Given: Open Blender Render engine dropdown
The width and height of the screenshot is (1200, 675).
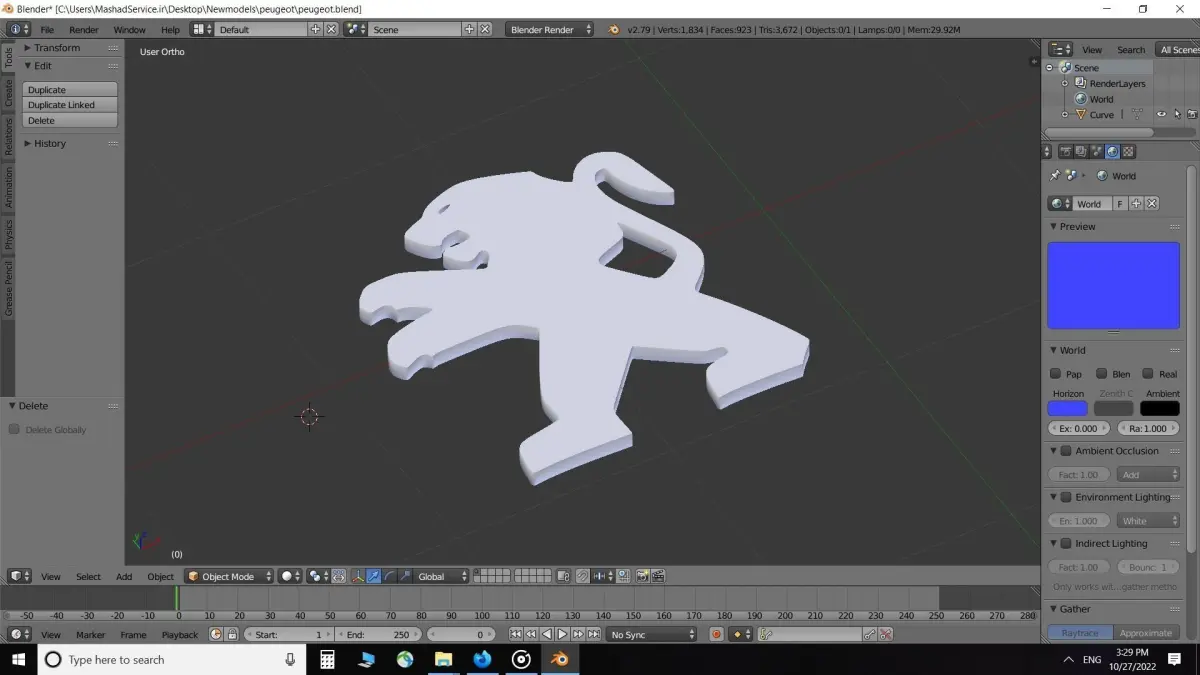Looking at the screenshot, I should coord(549,29).
